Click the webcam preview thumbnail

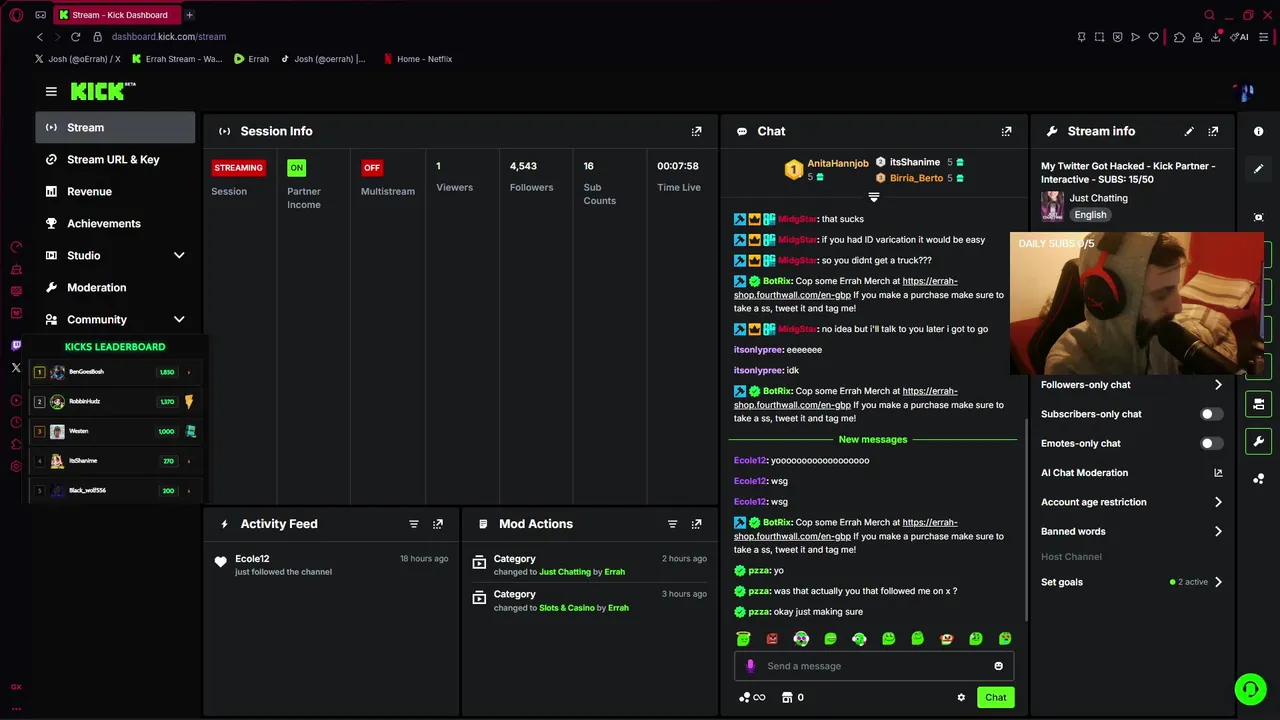click(x=1137, y=303)
